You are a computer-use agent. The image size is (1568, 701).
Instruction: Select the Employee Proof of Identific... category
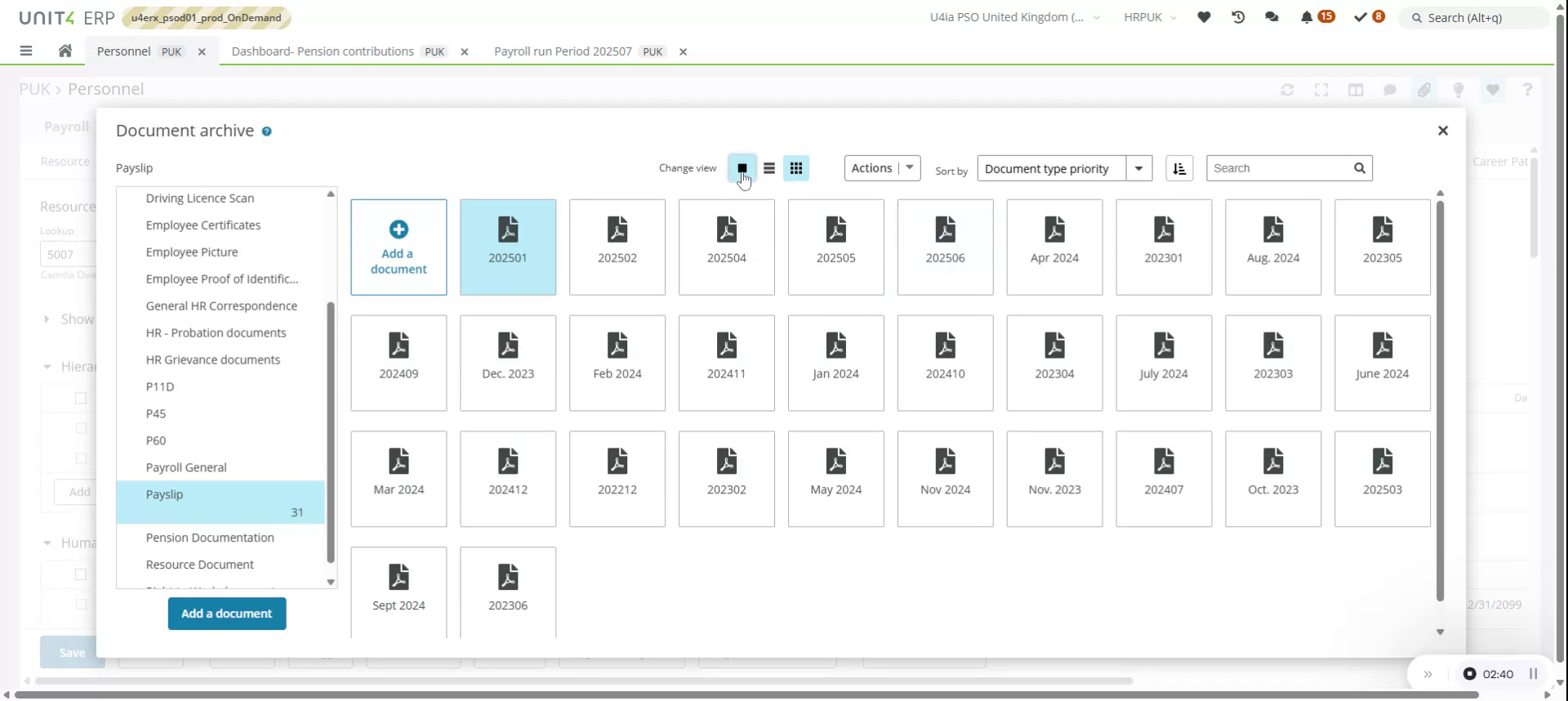[220, 279]
